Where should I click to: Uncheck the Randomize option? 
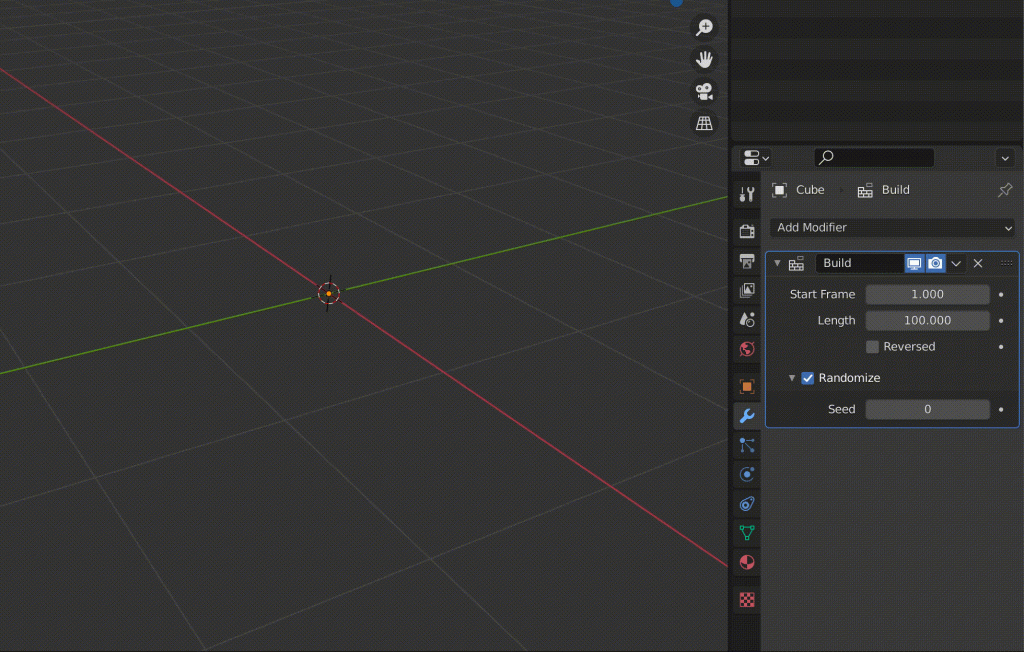point(807,378)
